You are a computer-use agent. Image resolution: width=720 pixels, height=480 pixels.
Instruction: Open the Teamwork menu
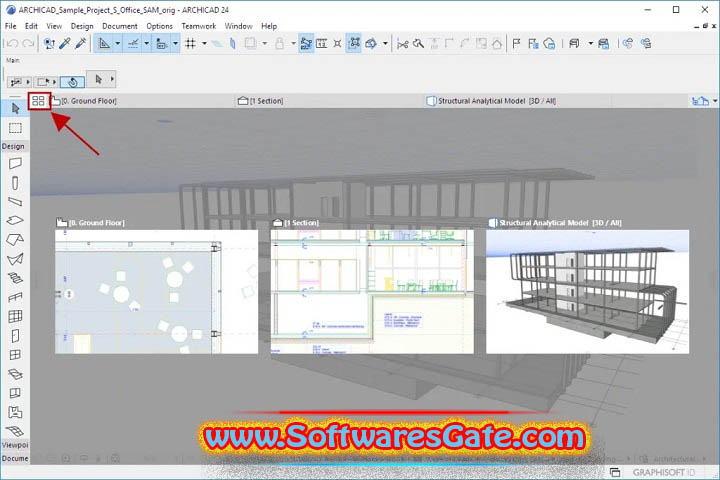(198, 26)
